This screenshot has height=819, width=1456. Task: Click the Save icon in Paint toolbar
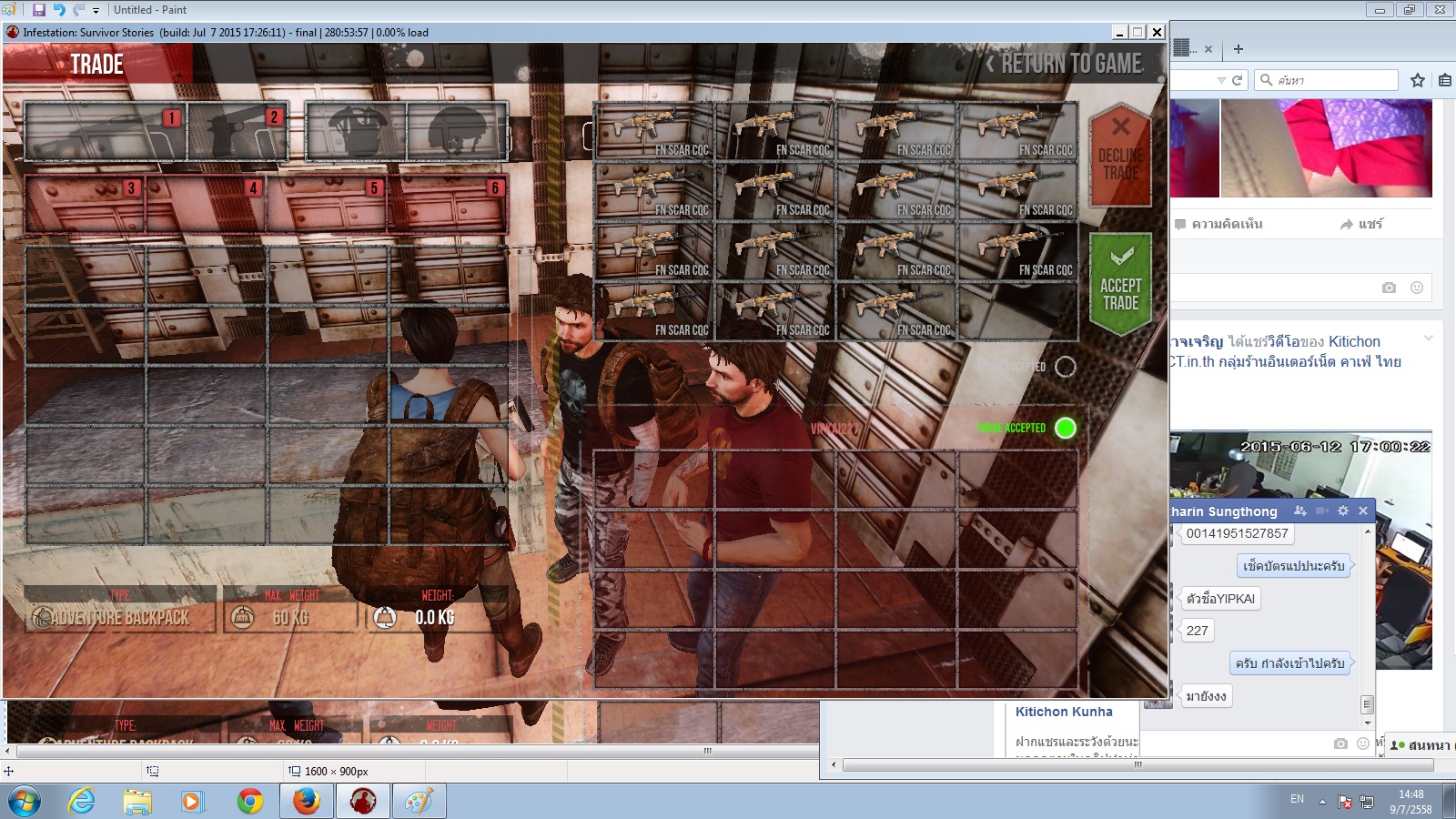coord(39,10)
